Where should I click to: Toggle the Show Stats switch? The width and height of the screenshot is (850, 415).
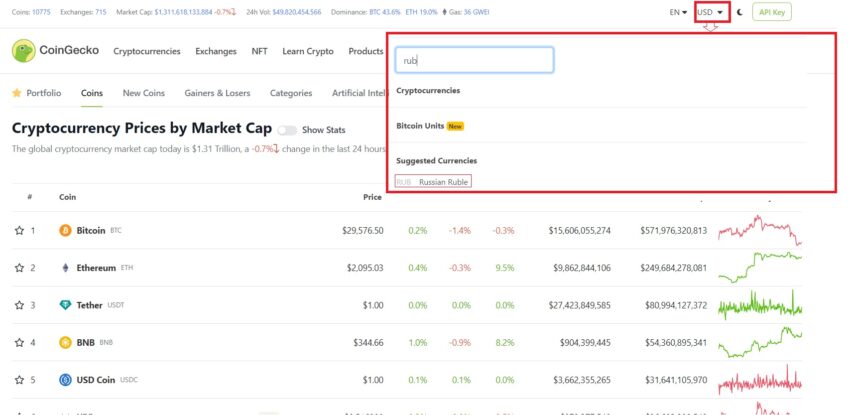(287, 130)
